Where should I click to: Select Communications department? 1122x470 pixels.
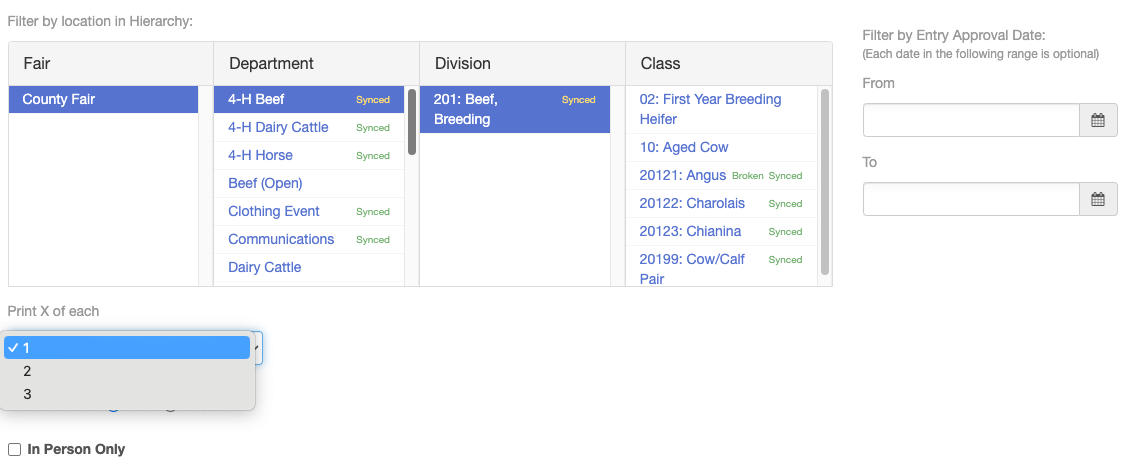309,239
